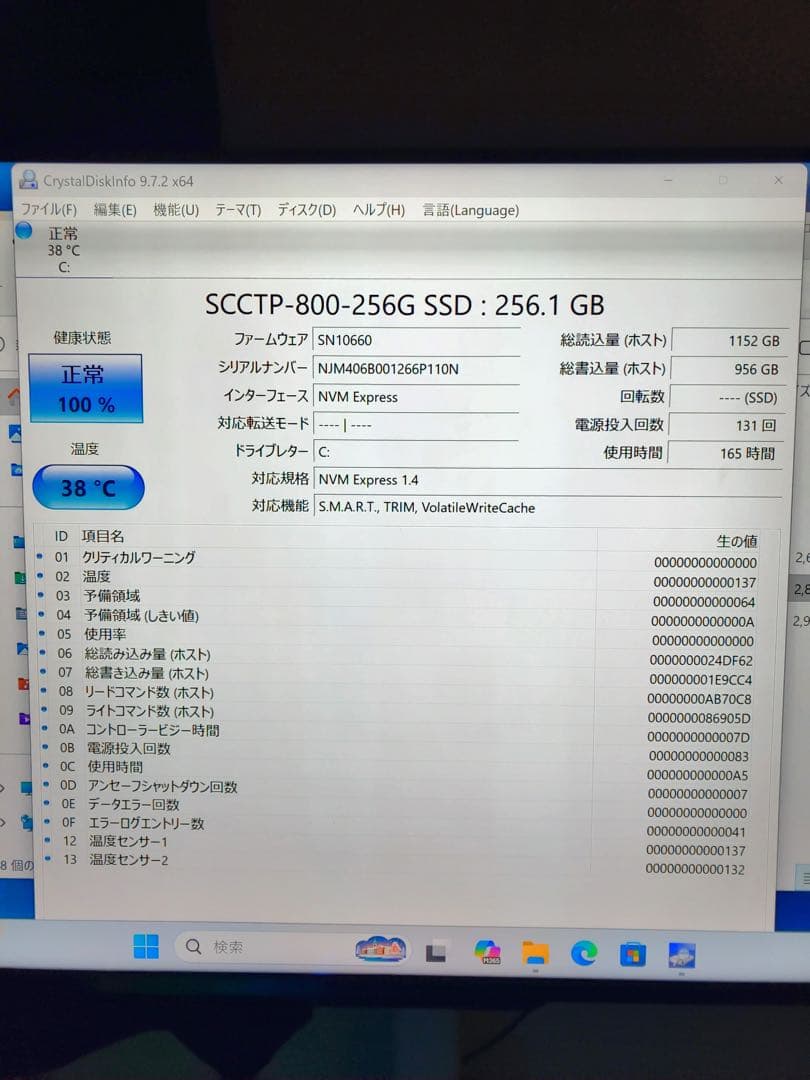Click the 38°C temperature button
The height and width of the screenshot is (1080, 810).
coord(88,487)
